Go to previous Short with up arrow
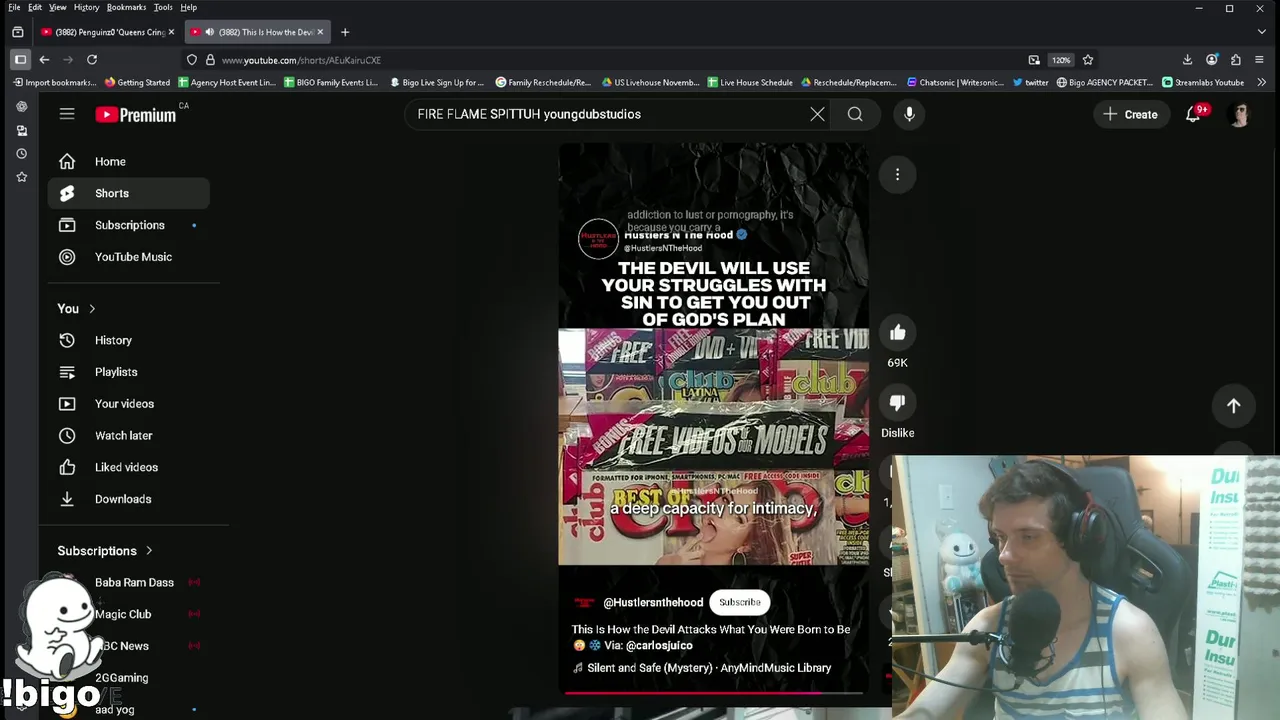 [x=1233, y=406]
